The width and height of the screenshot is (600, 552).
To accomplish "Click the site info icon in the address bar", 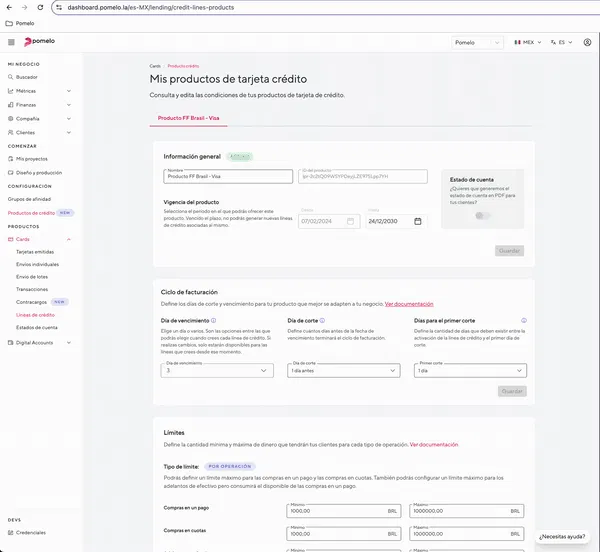I will [59, 7].
